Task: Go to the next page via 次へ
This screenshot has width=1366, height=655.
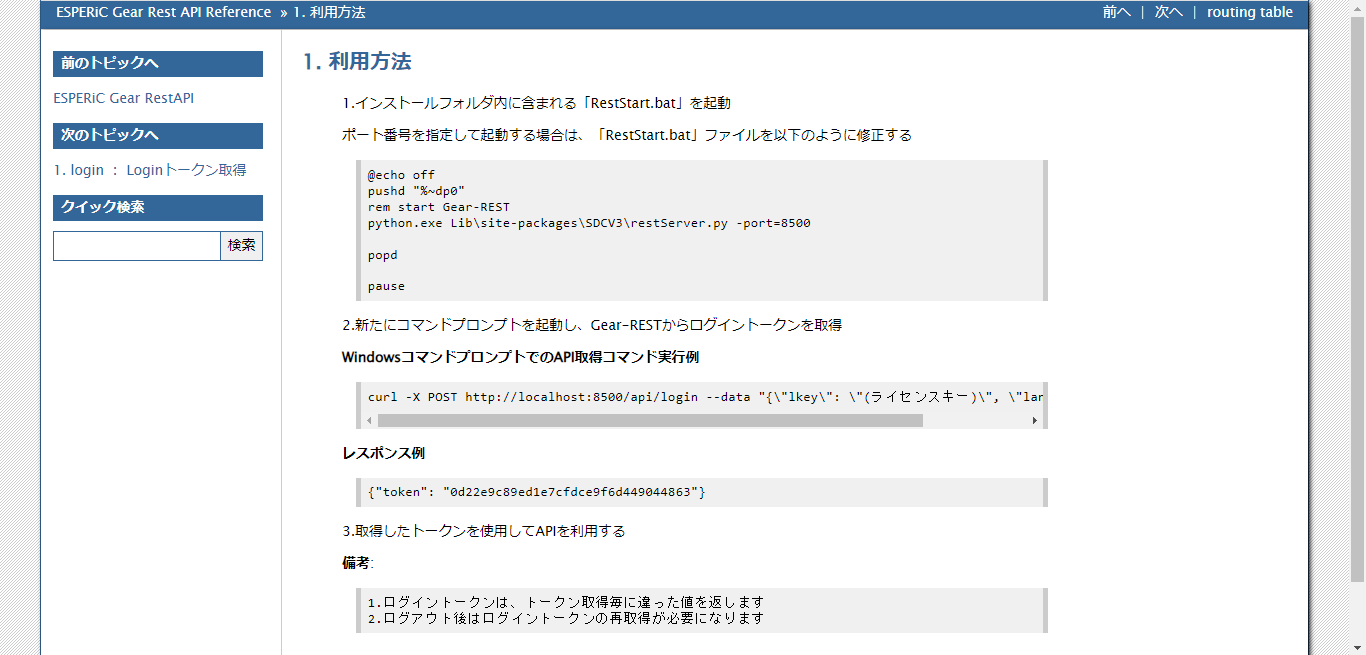Action: 1167,12
